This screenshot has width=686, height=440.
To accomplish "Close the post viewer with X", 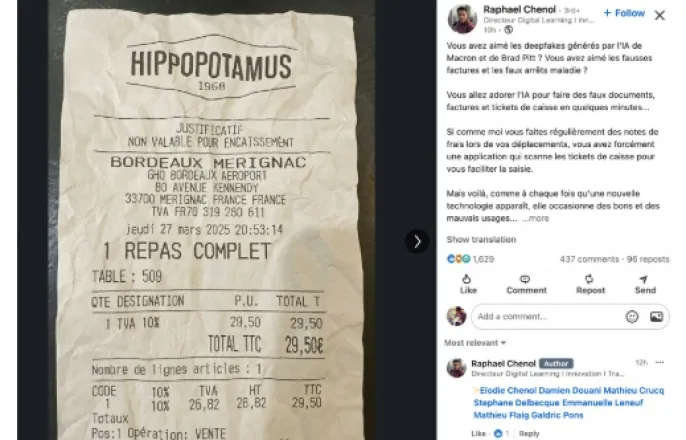I will coord(660,15).
